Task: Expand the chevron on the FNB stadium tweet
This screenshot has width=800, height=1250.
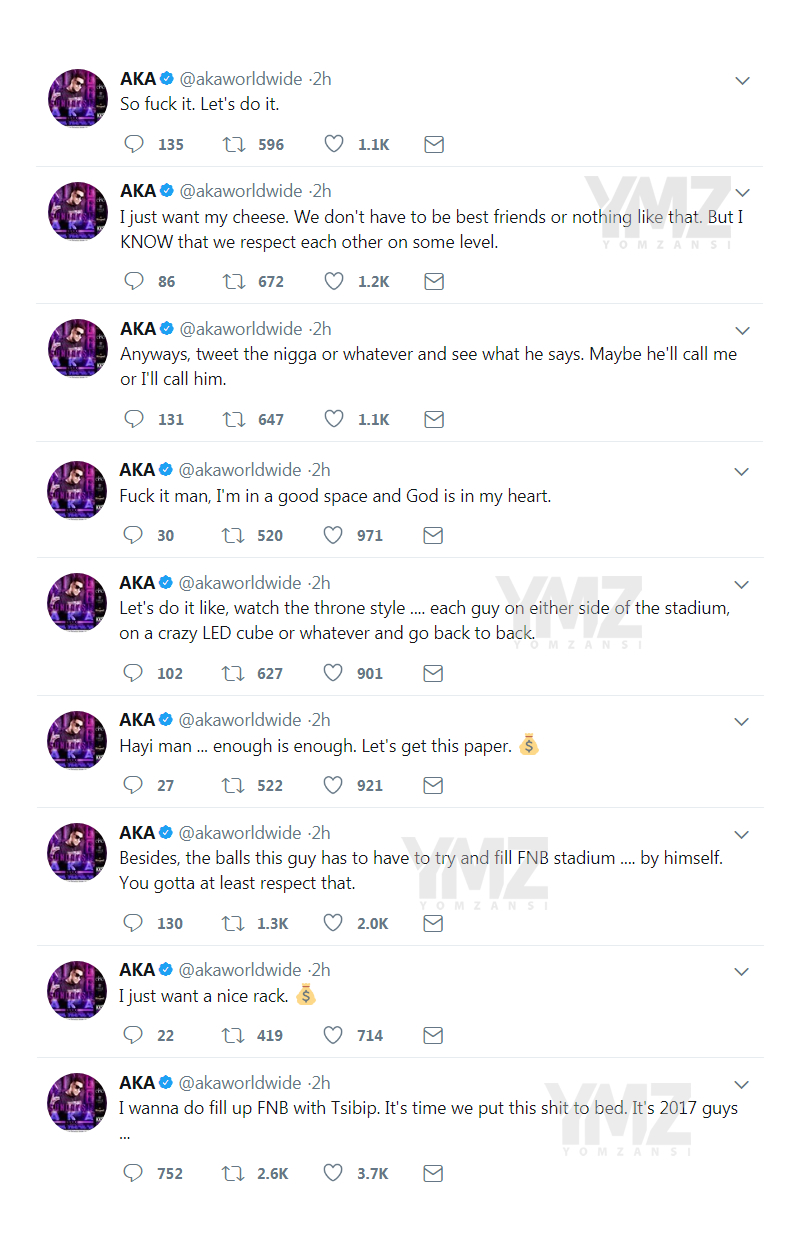Action: tap(742, 834)
